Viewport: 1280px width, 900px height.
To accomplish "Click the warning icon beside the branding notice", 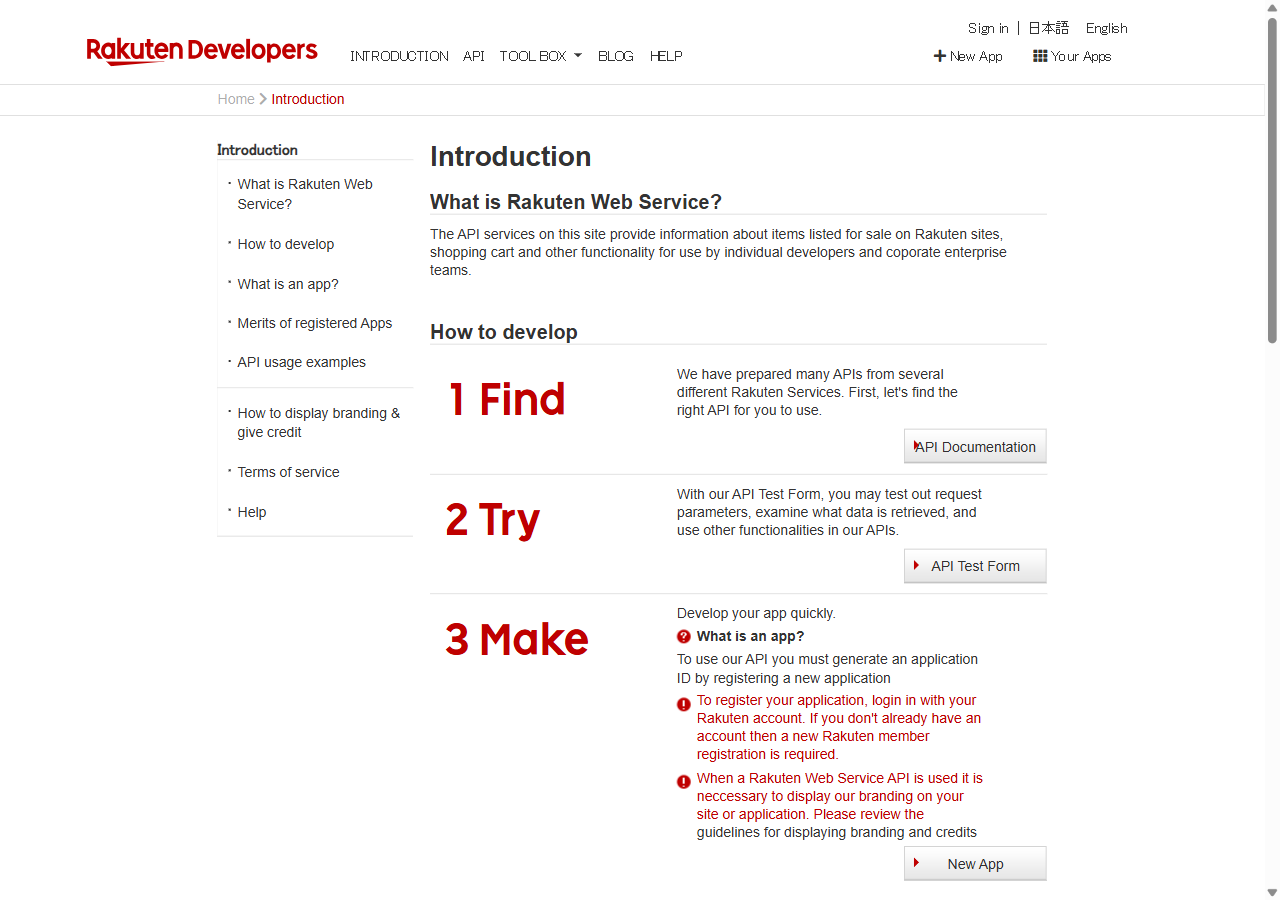I will tap(684, 782).
